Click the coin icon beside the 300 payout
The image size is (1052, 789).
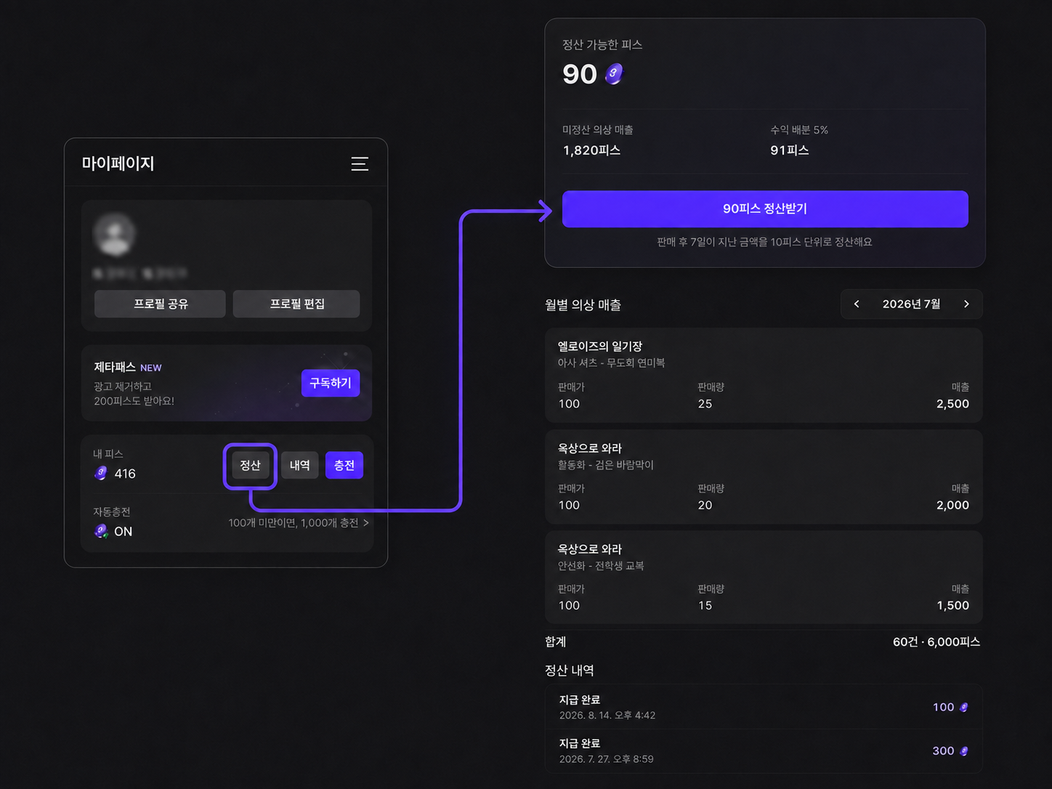coord(963,751)
